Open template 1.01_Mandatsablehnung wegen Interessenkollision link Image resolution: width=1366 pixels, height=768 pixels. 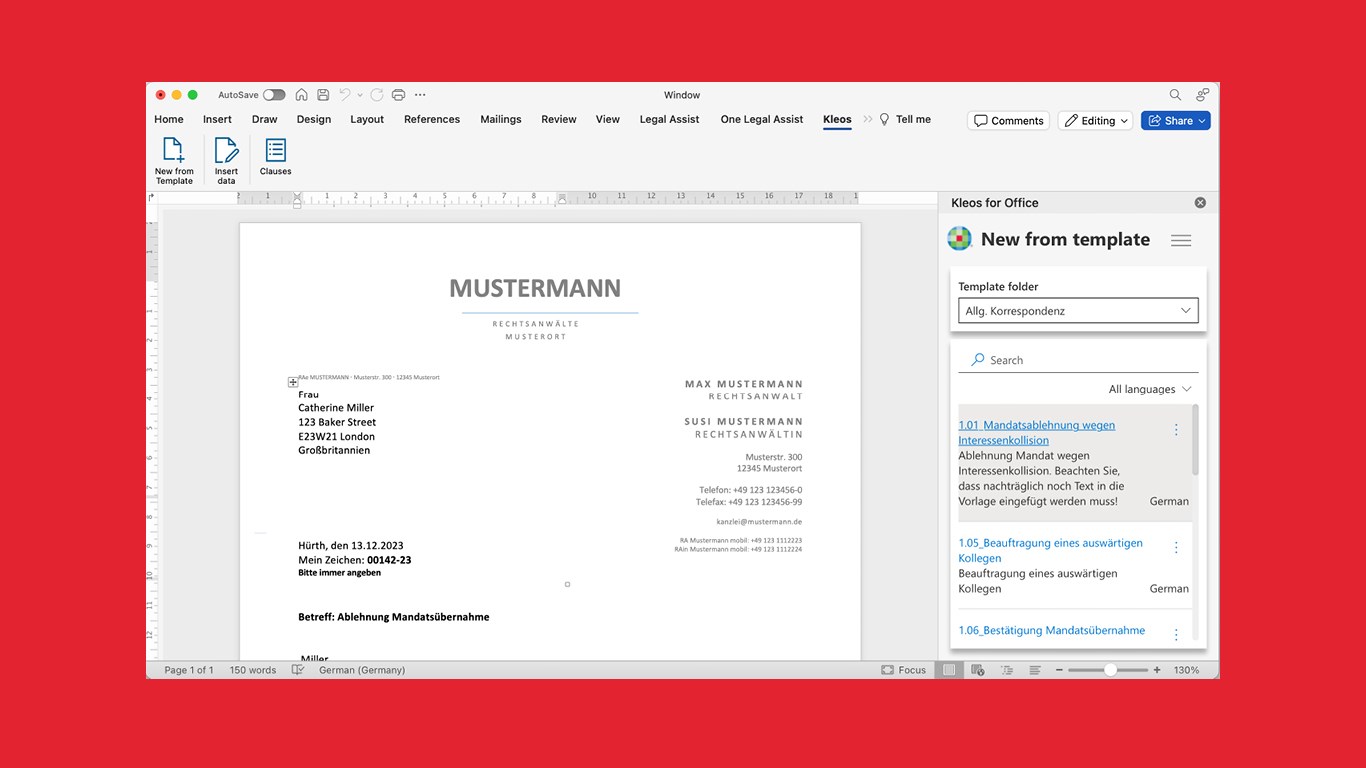click(x=1037, y=433)
